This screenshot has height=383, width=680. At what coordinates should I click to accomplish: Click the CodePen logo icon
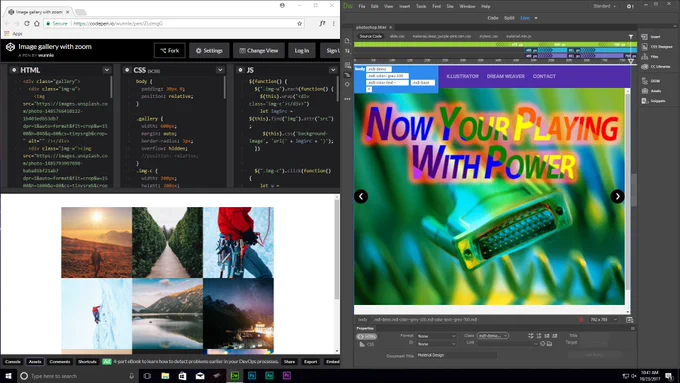[10, 47]
